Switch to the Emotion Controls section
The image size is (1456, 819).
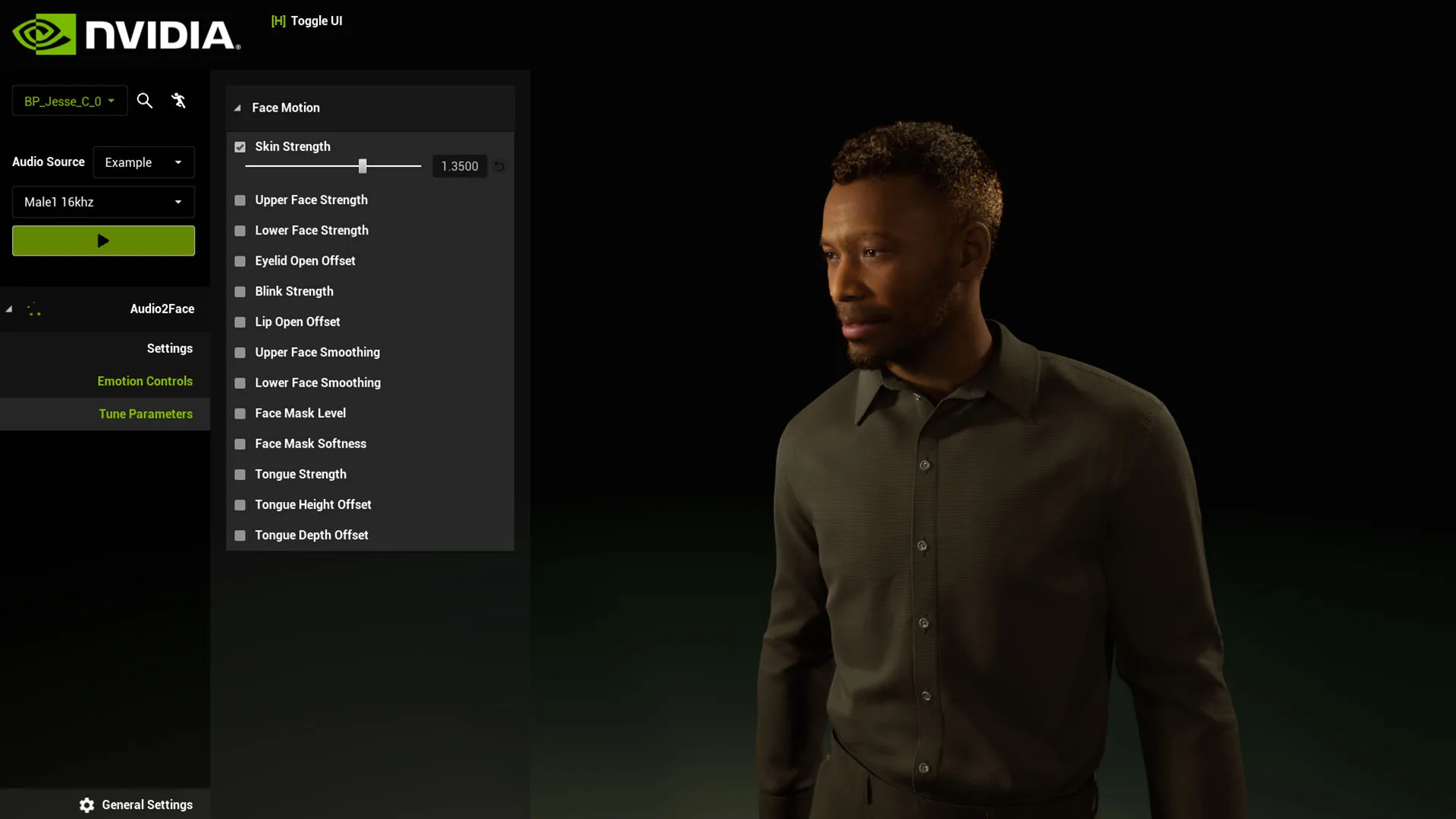click(x=145, y=381)
